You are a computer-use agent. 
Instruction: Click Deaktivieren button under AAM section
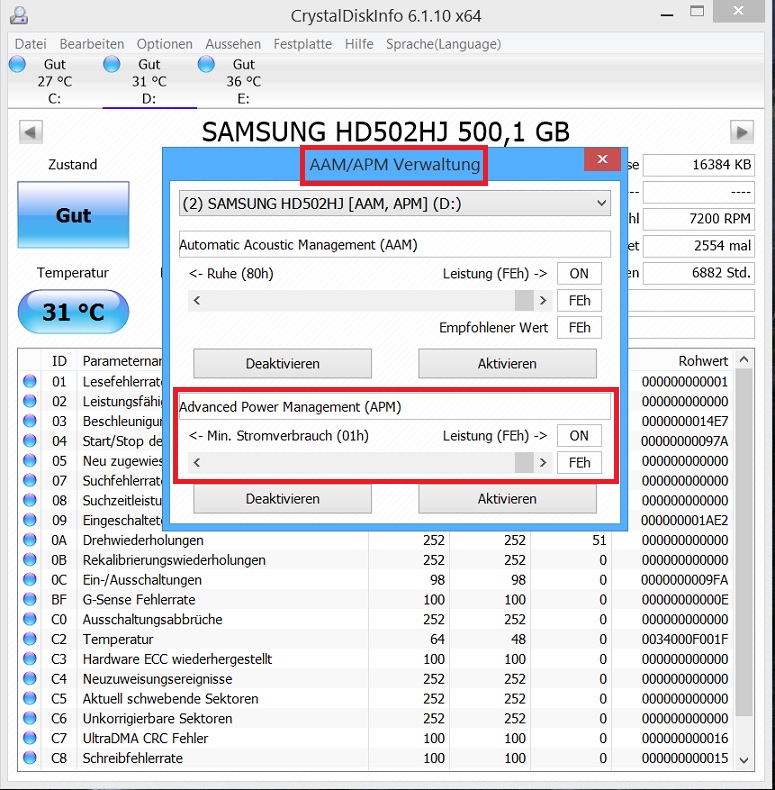click(x=282, y=363)
